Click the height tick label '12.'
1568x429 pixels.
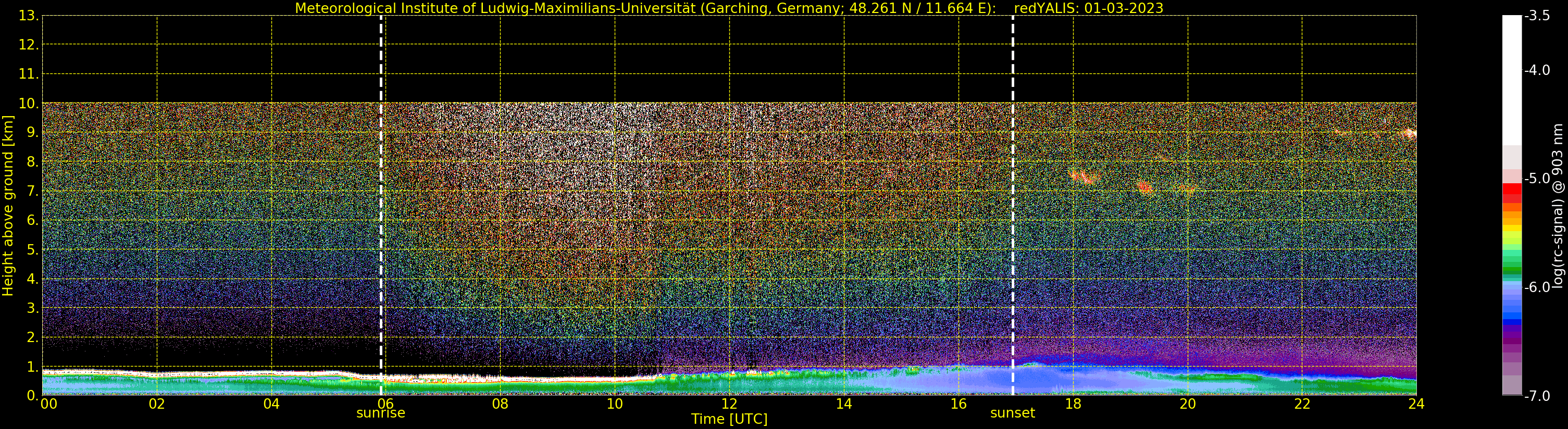[x=28, y=45]
